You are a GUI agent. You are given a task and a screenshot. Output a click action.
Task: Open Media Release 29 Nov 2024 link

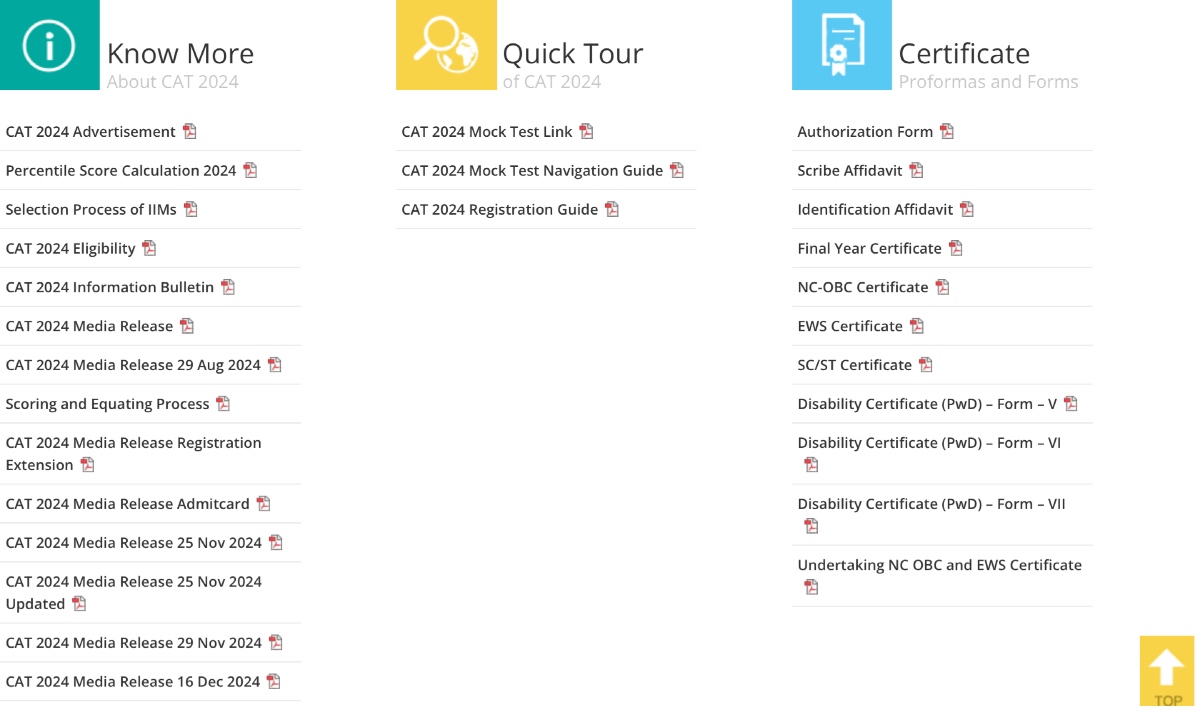(x=133, y=644)
